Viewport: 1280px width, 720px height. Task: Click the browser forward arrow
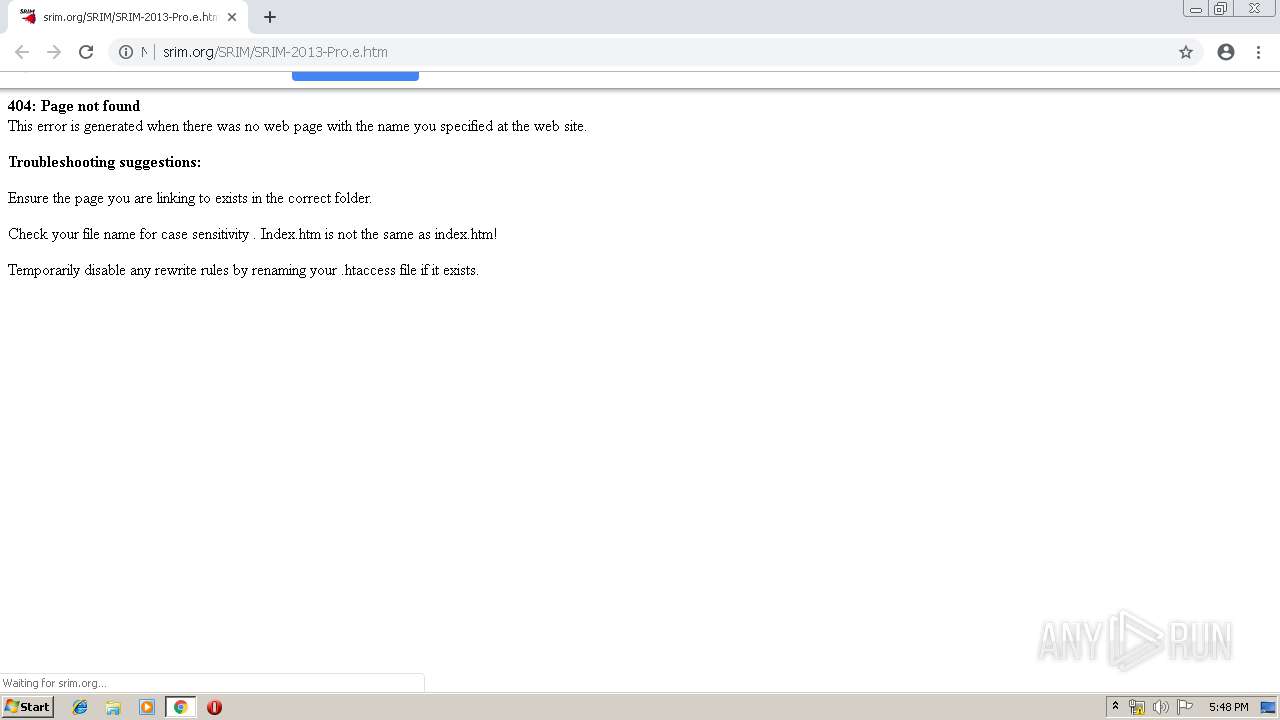(x=54, y=52)
